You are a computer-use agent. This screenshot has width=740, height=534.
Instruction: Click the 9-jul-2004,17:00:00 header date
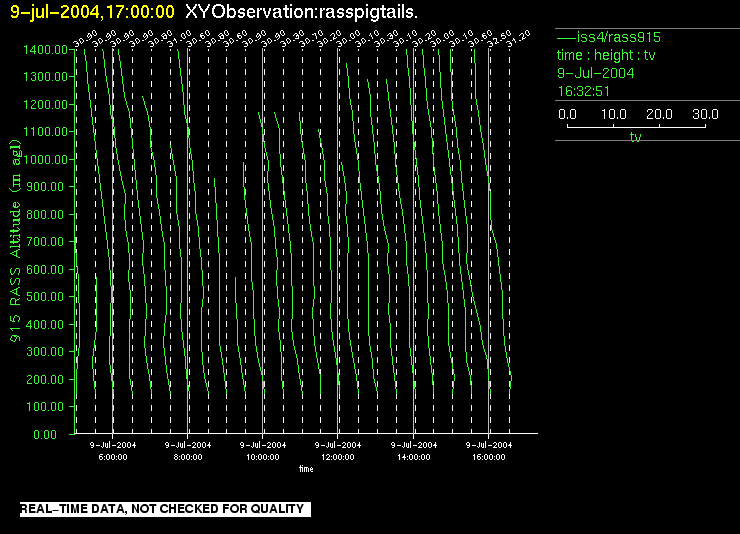(x=92, y=11)
